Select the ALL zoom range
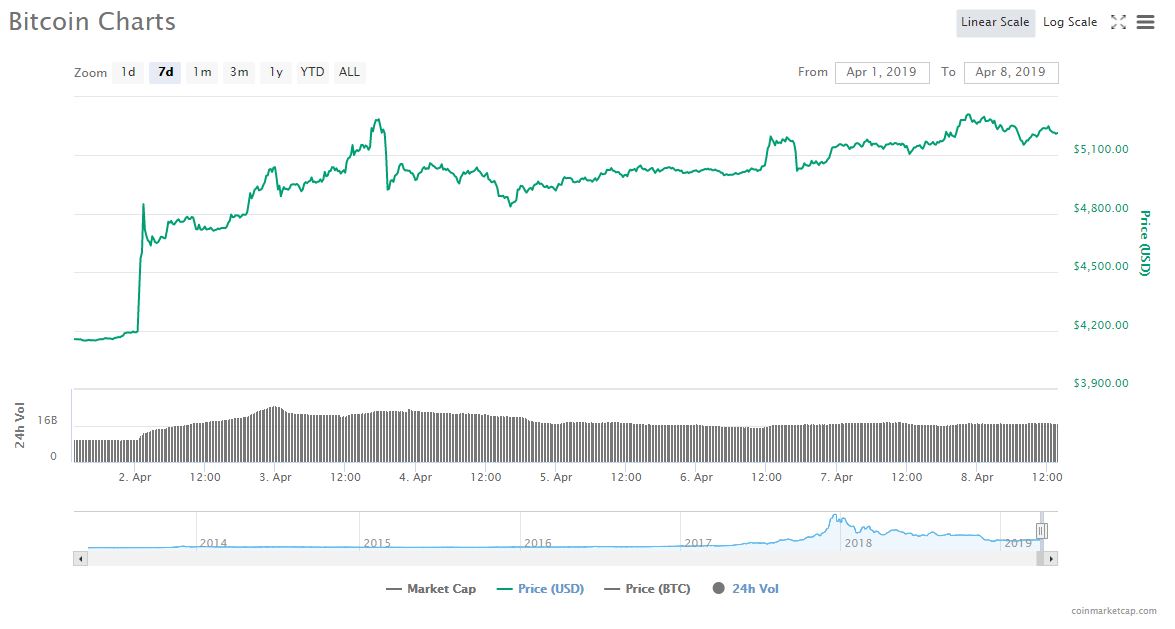The height and width of the screenshot is (629, 1175). pyautogui.click(x=349, y=72)
